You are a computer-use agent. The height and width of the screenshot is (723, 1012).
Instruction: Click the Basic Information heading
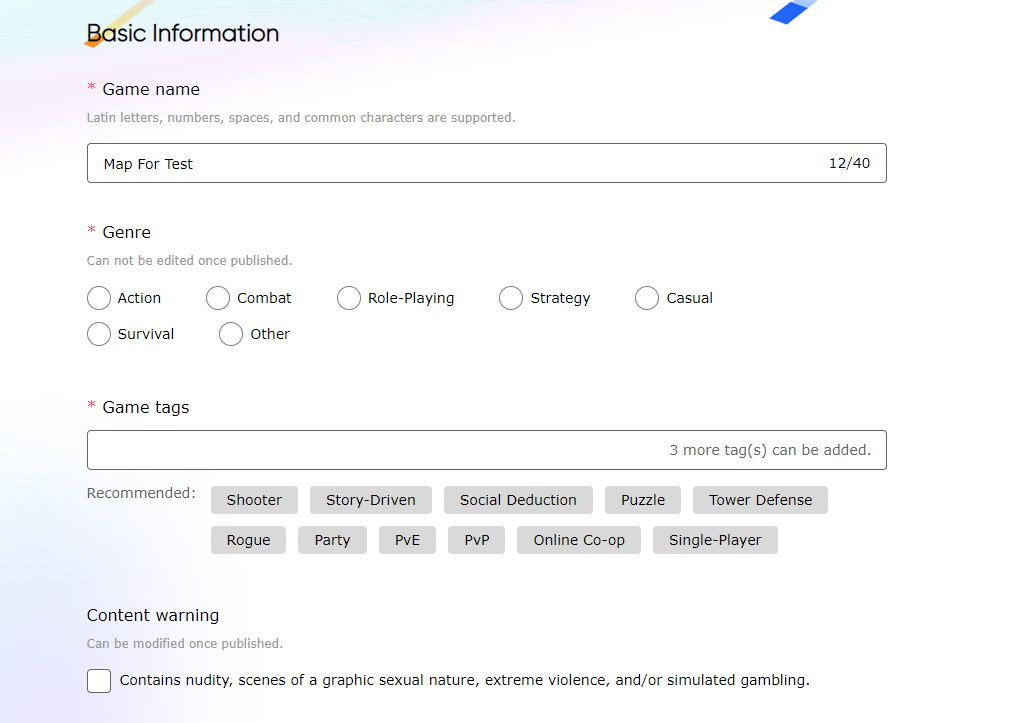[x=183, y=34]
